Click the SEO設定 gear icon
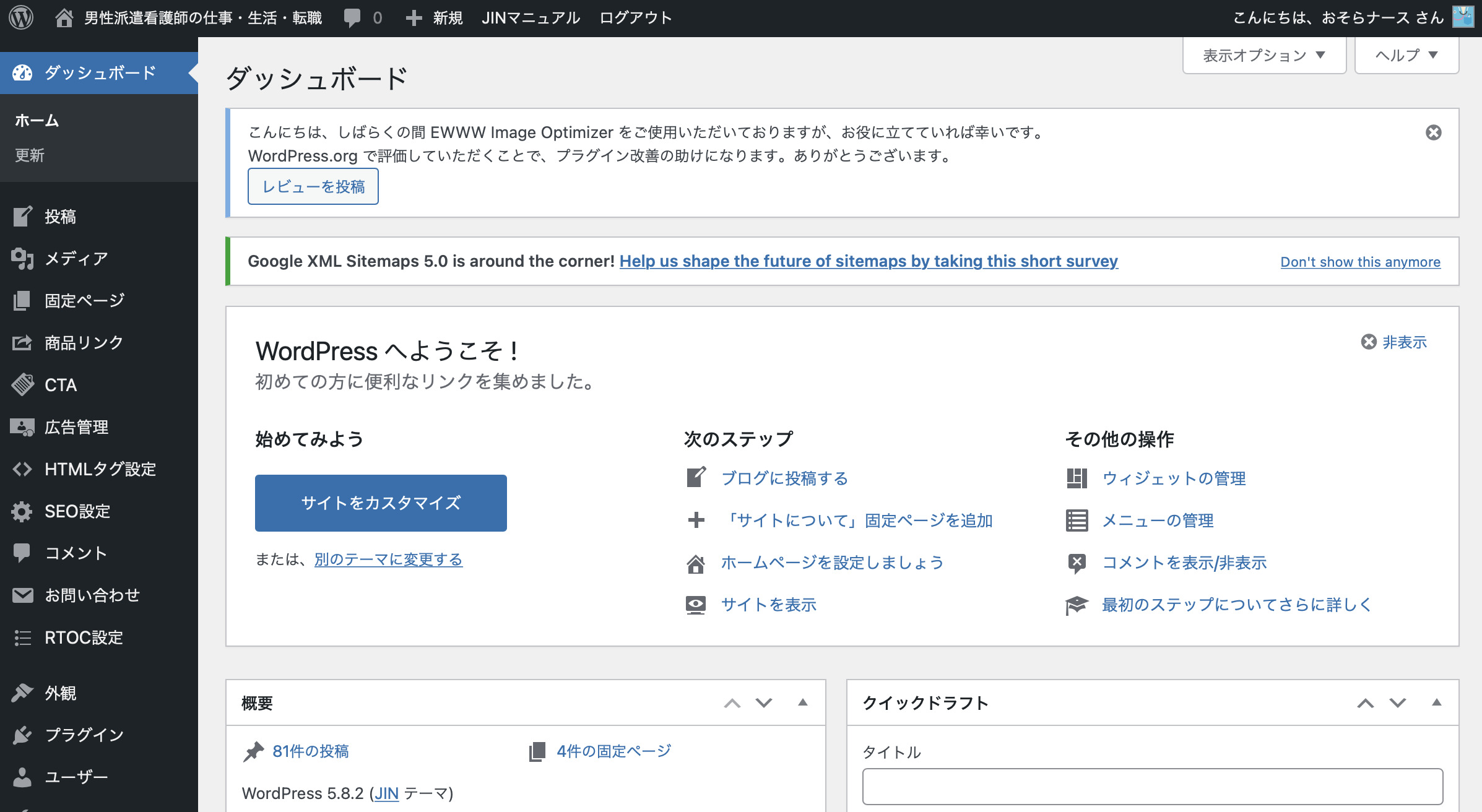 click(x=22, y=511)
